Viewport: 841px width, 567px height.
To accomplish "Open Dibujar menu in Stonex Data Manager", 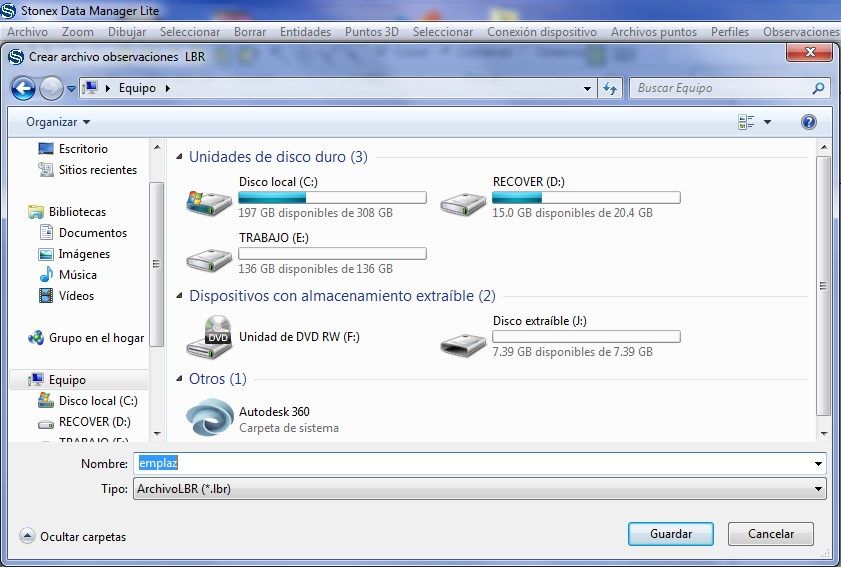I will tap(127, 32).
